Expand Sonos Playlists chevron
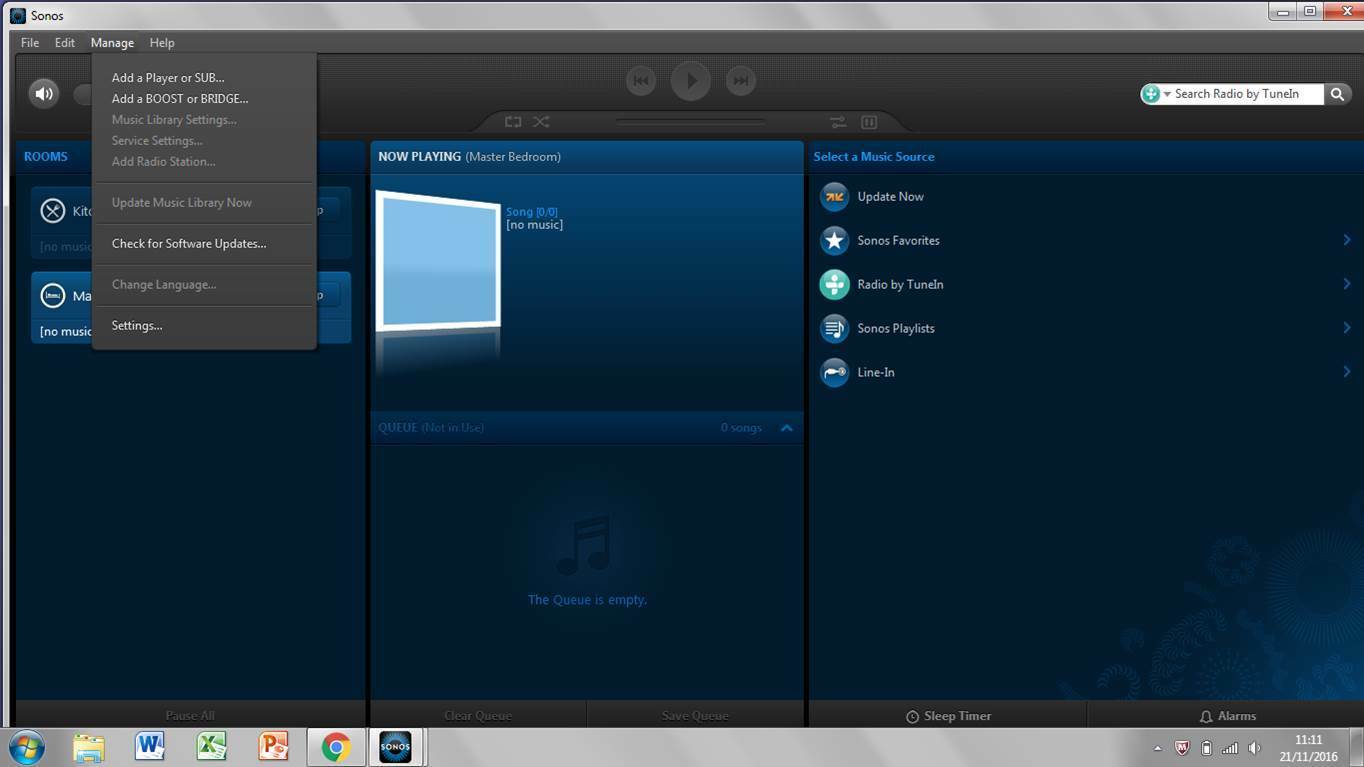Screen dimensions: 1364x767 click(1347, 328)
